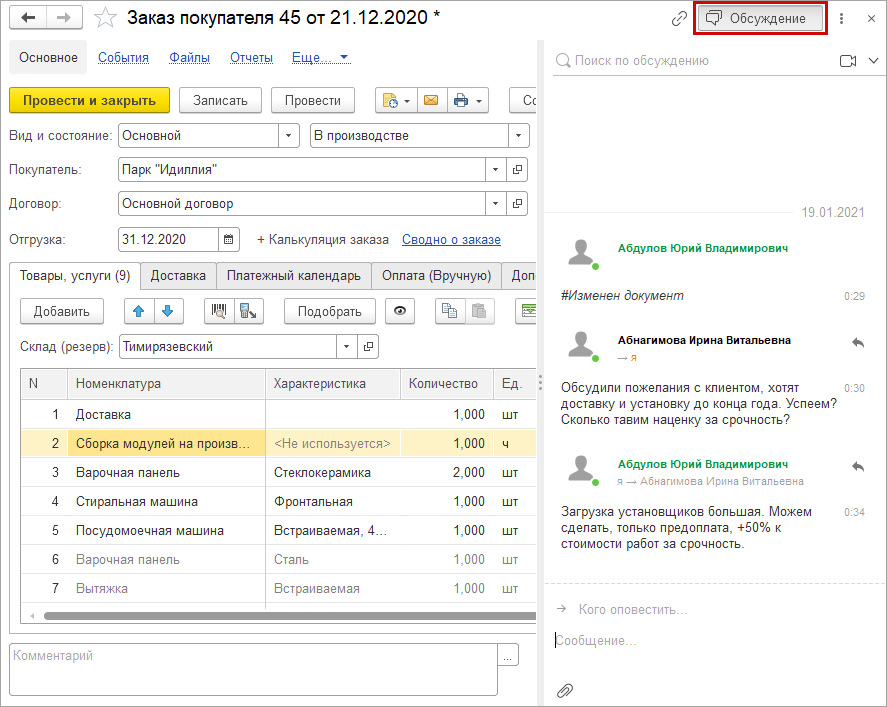Image resolution: width=887 pixels, height=707 pixels.
Task: Click the Номенклатура column header
Action: tap(166, 383)
